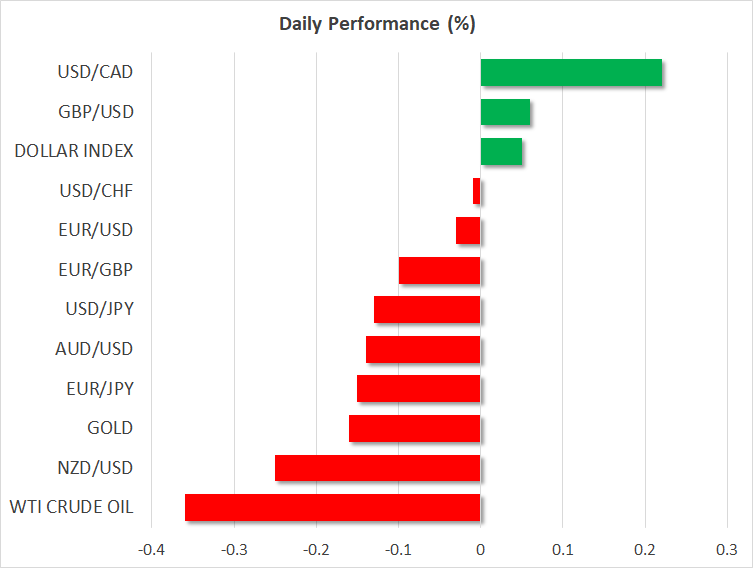Image resolution: width=753 pixels, height=568 pixels.
Task: Select the EUR/GBP bar
Action: tap(440, 270)
